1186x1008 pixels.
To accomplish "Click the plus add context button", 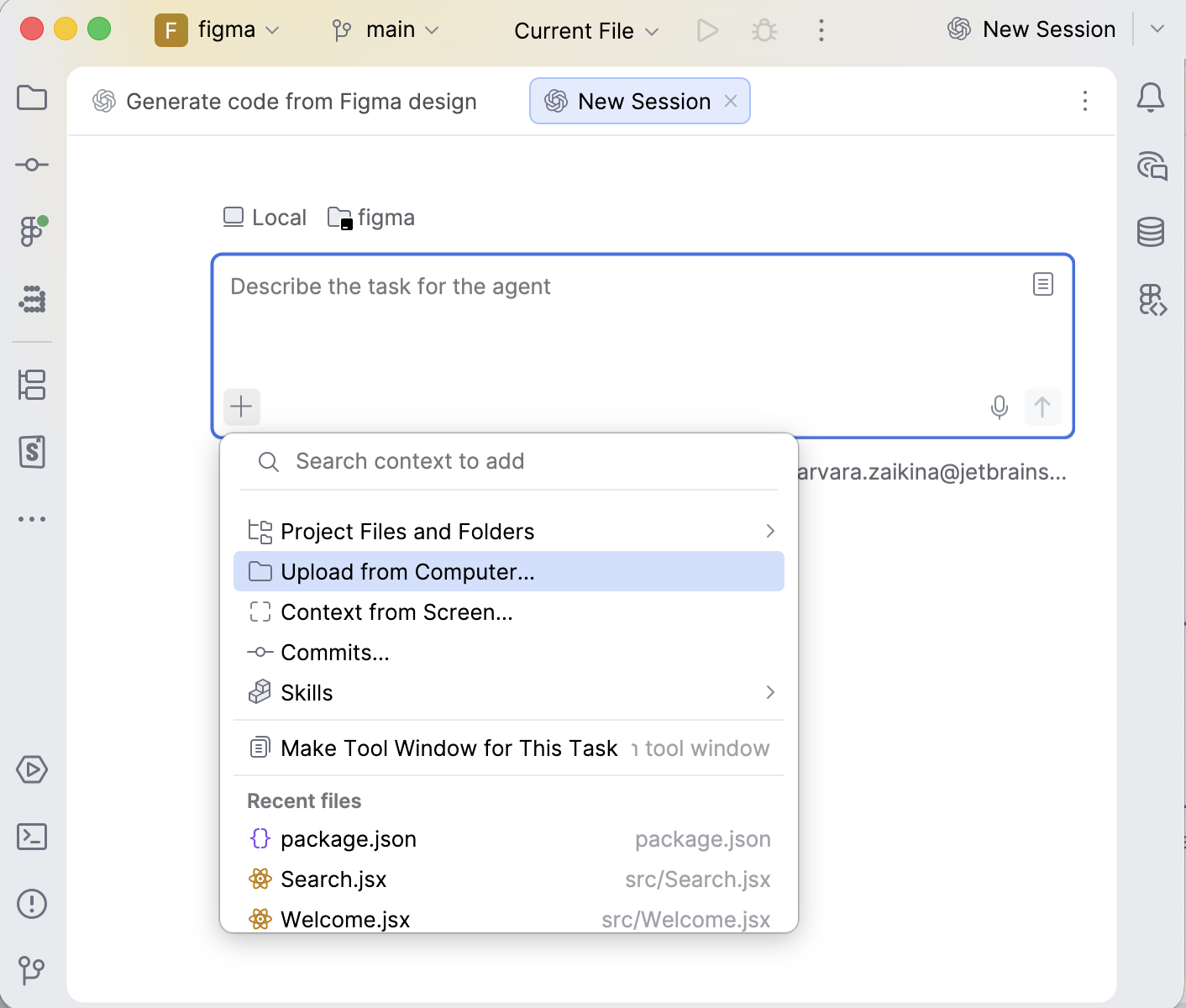I will pos(241,407).
